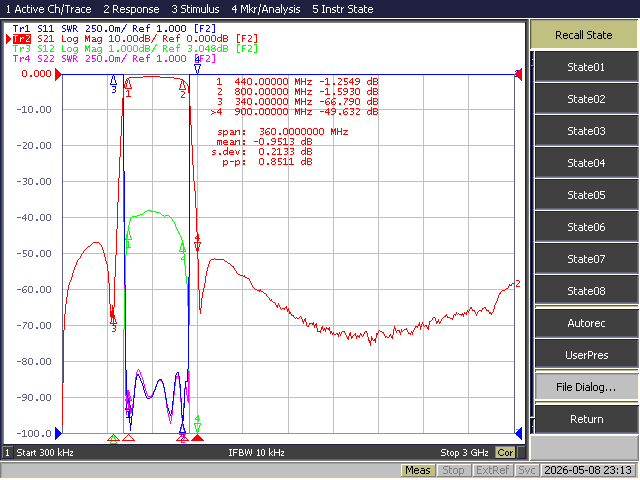Open the Stimulus menu

click(195, 9)
